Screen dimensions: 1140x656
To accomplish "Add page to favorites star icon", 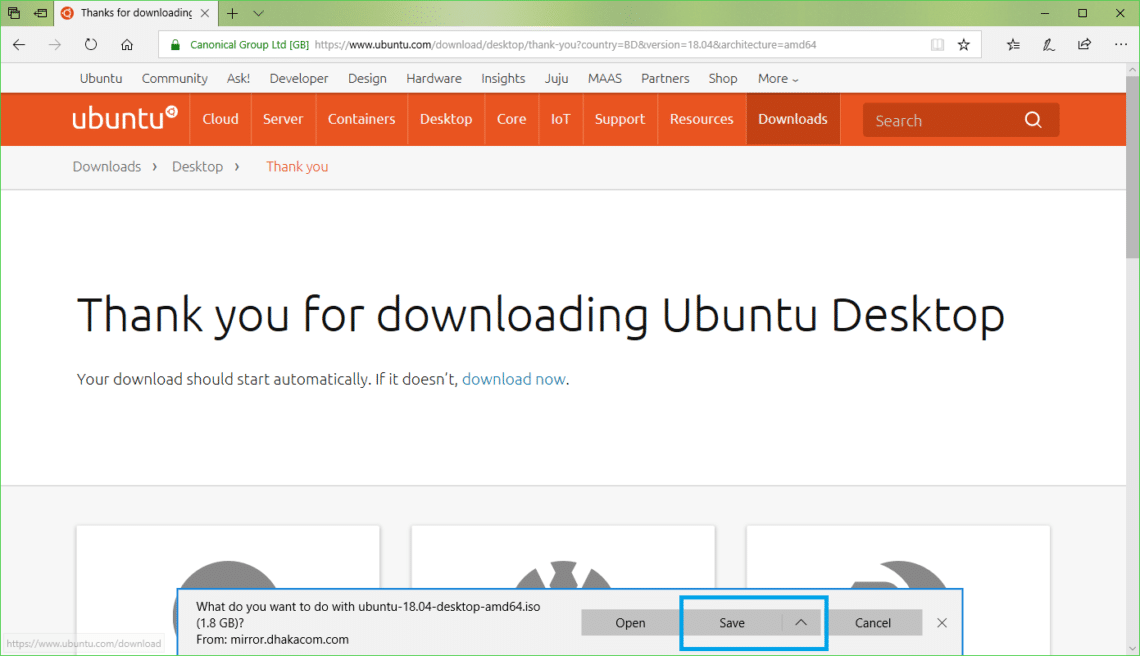I will pyautogui.click(x=964, y=45).
